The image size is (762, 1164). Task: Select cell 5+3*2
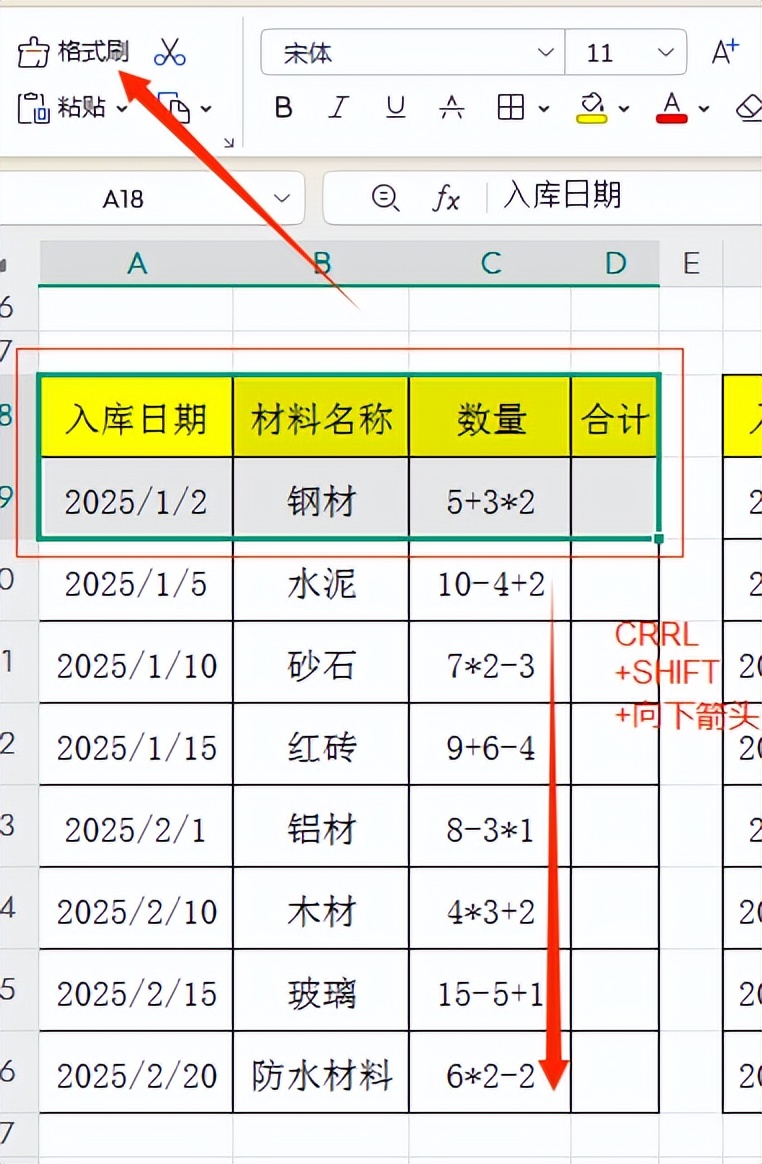coord(490,499)
